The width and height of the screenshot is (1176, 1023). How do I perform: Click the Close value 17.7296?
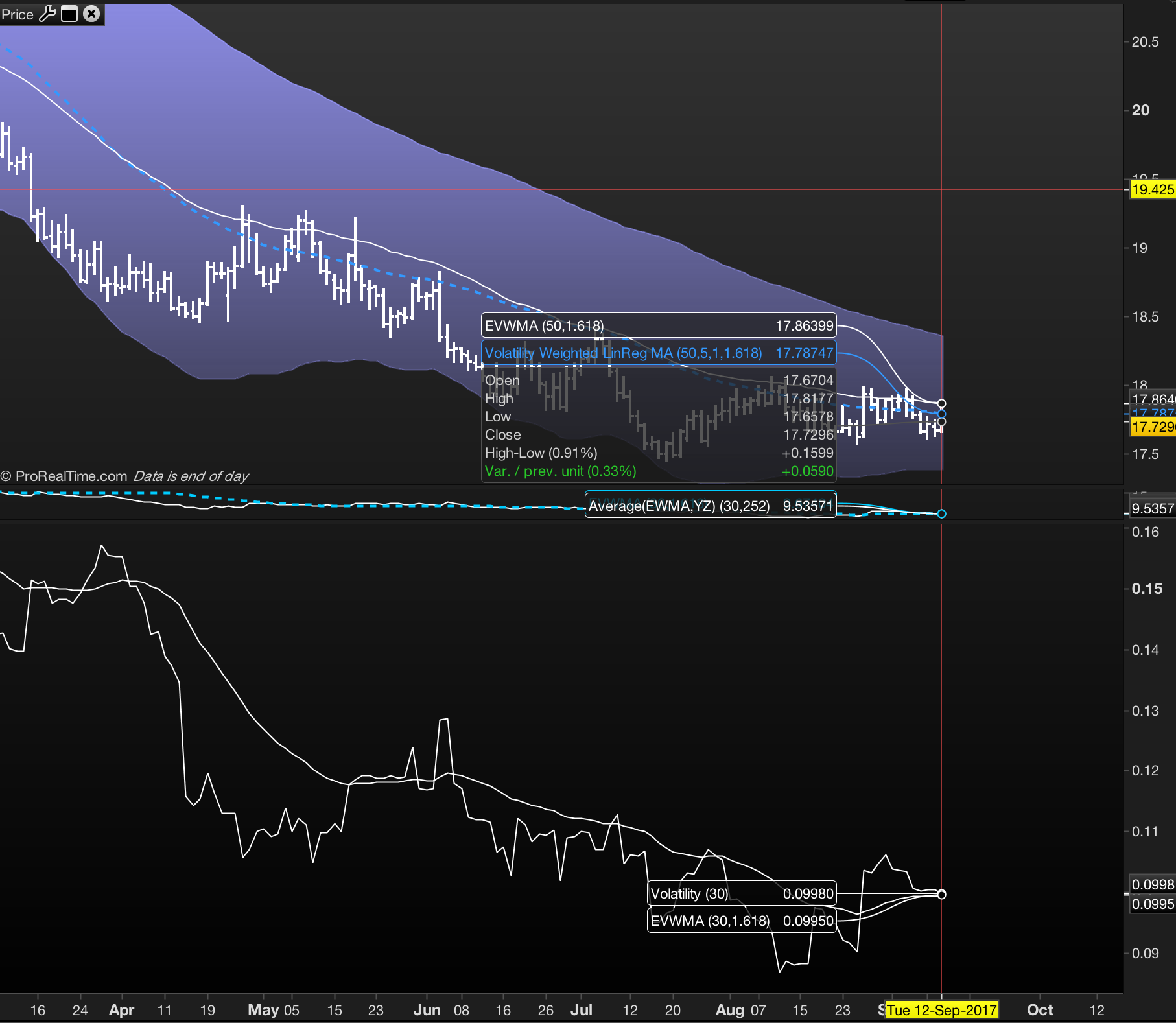pos(808,435)
